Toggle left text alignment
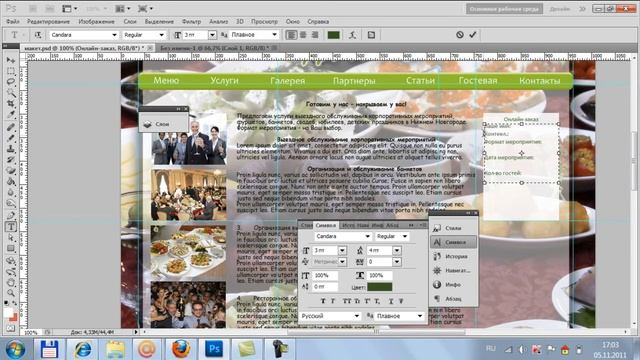This screenshot has height=360, width=640. click(291, 35)
